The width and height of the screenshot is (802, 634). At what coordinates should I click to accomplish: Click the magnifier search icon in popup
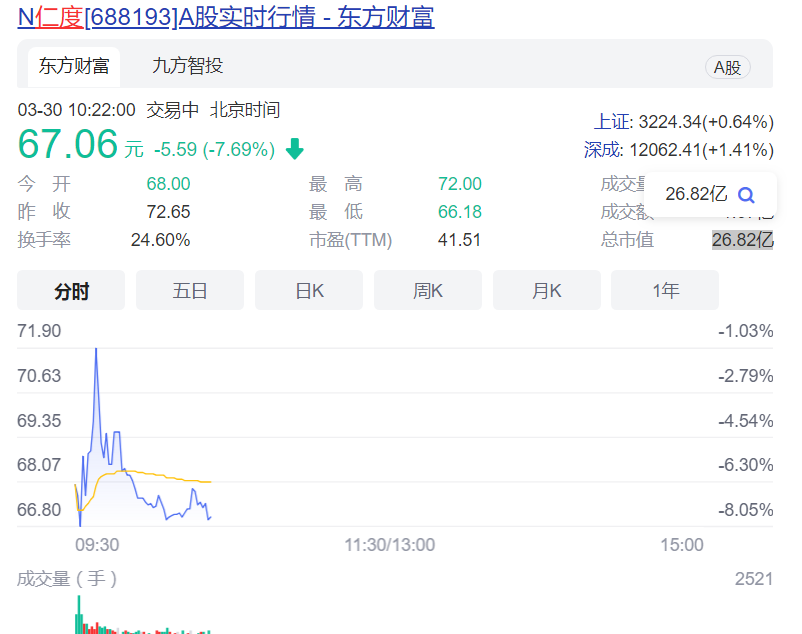[x=745, y=195]
